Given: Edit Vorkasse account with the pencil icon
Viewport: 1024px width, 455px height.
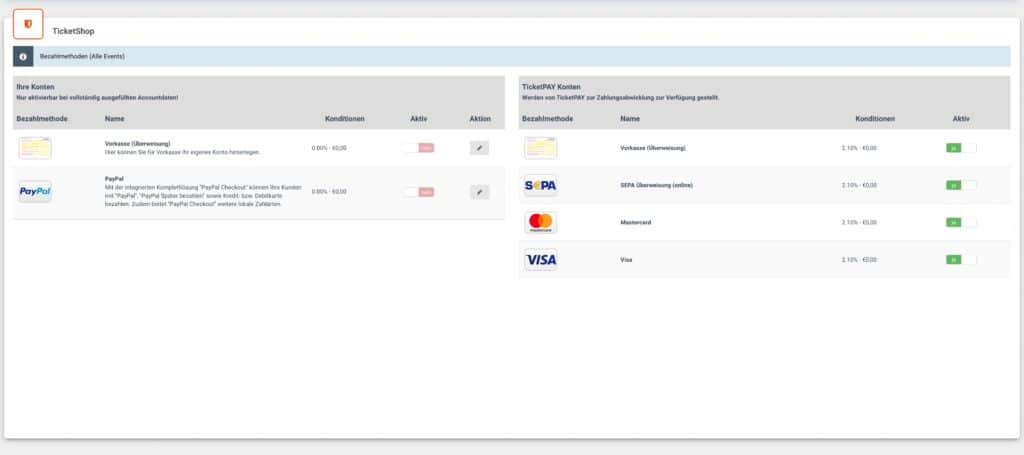Looking at the screenshot, I should tap(479, 148).
